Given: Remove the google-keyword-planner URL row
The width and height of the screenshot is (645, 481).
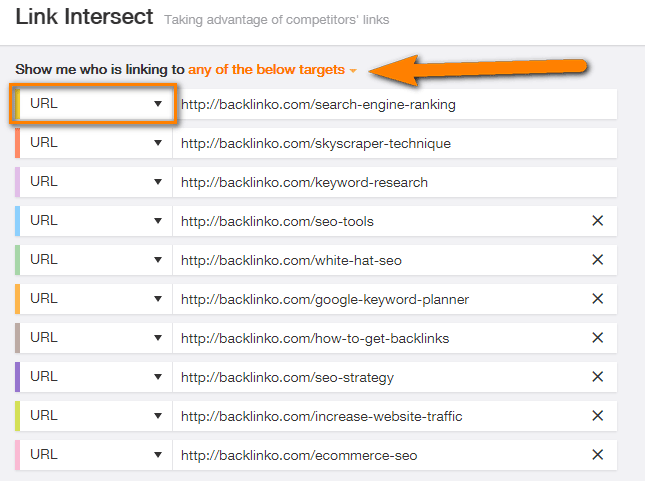Looking at the screenshot, I should click(x=597, y=299).
